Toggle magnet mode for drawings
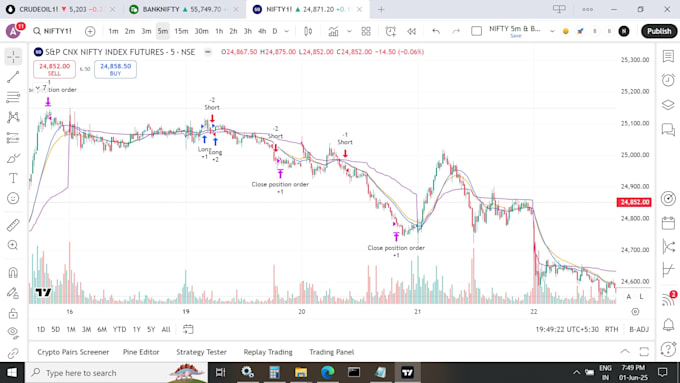Image resolution: width=680 pixels, height=383 pixels. click(13, 272)
